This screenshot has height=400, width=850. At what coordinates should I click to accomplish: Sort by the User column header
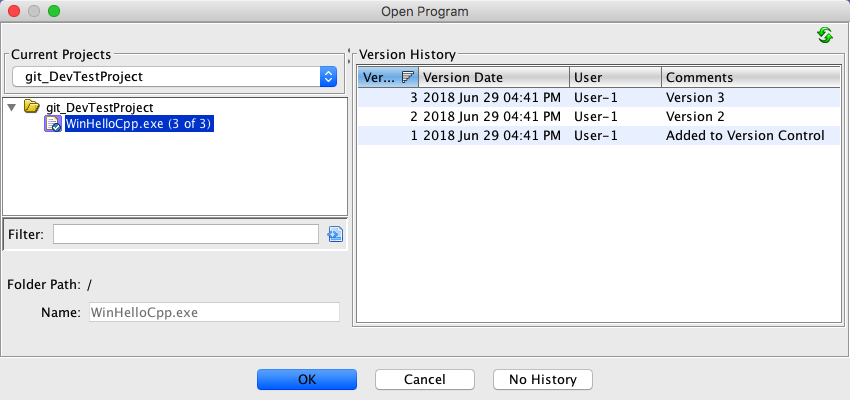pyautogui.click(x=614, y=78)
